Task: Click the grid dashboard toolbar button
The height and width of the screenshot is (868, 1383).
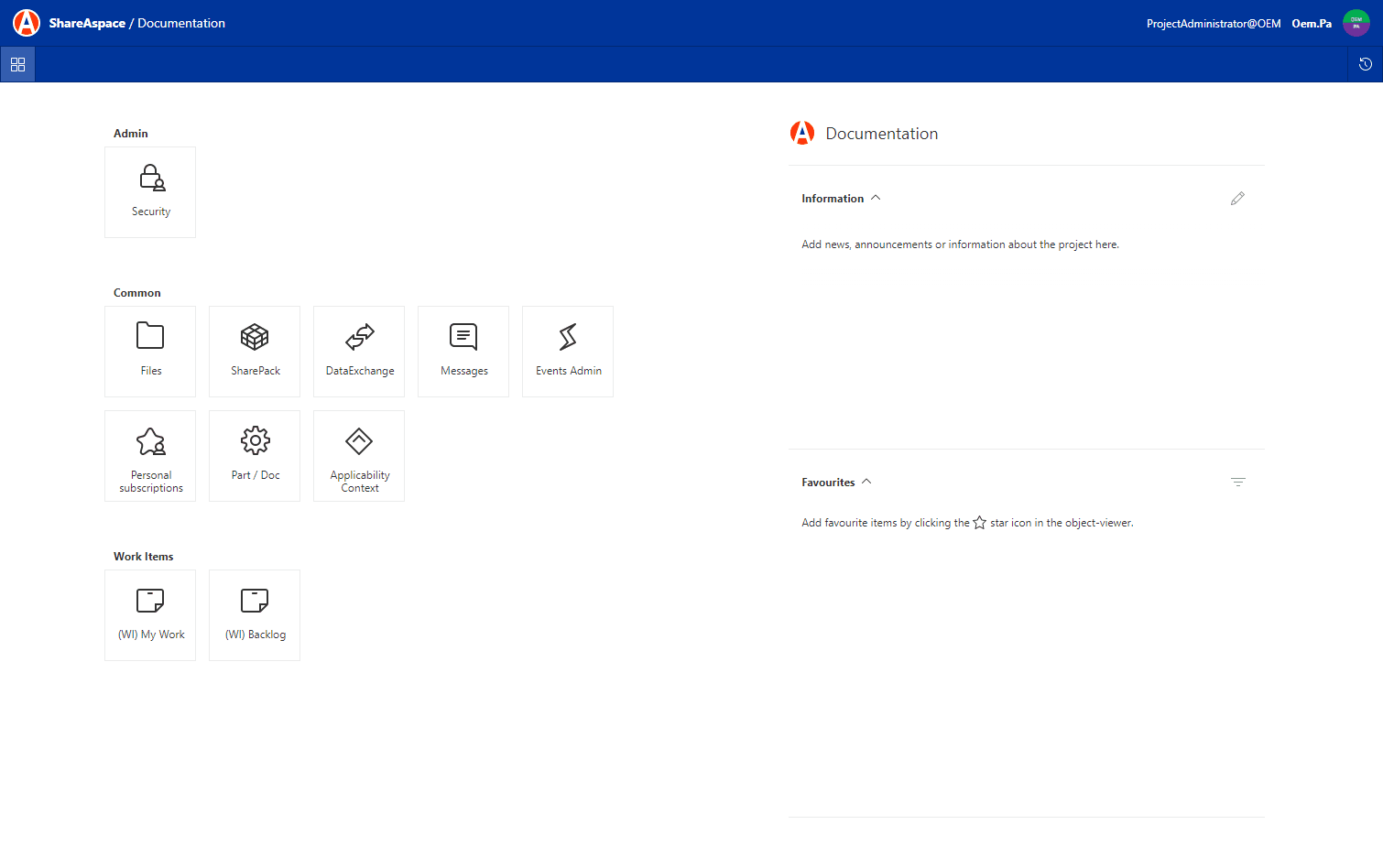Action: click(x=17, y=64)
